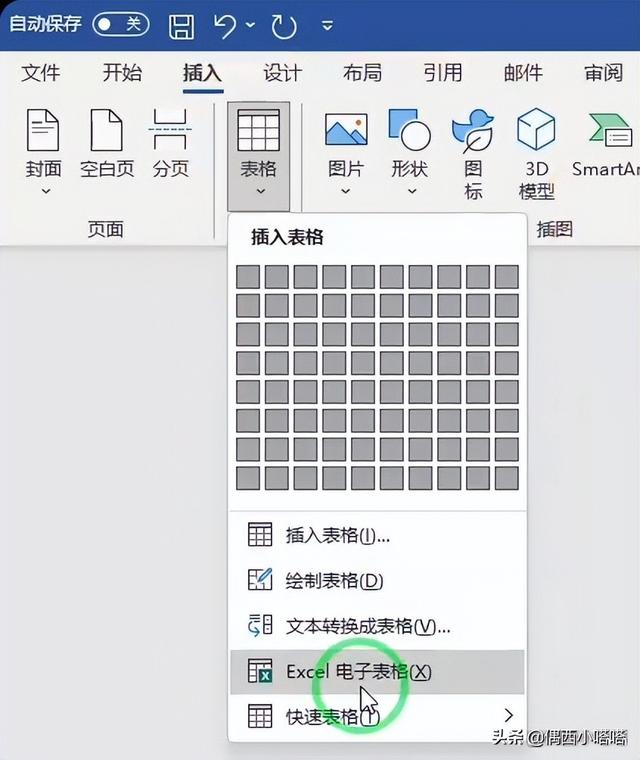This screenshot has height=760, width=640.
Task: Click the 图标 (Icons) duck icon
Action: click(x=473, y=130)
